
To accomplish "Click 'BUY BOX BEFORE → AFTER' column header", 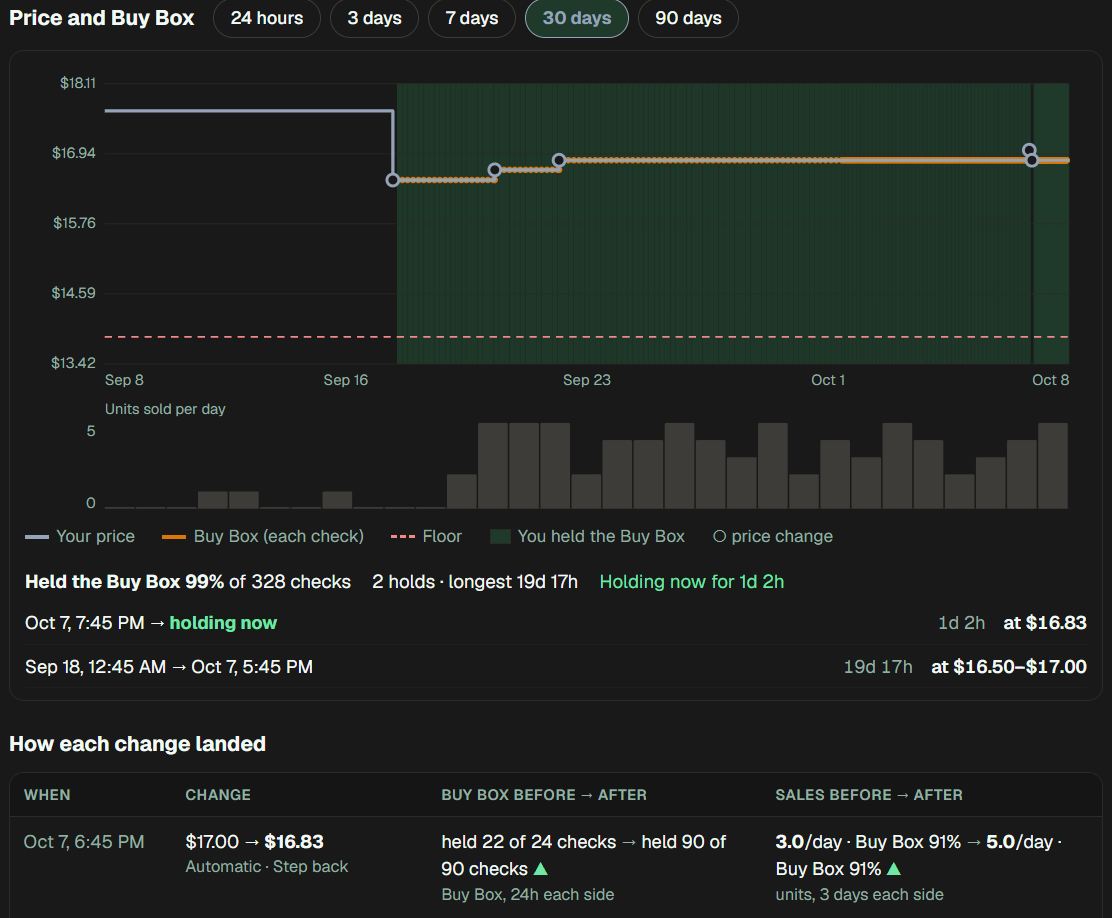I will (x=544, y=795).
